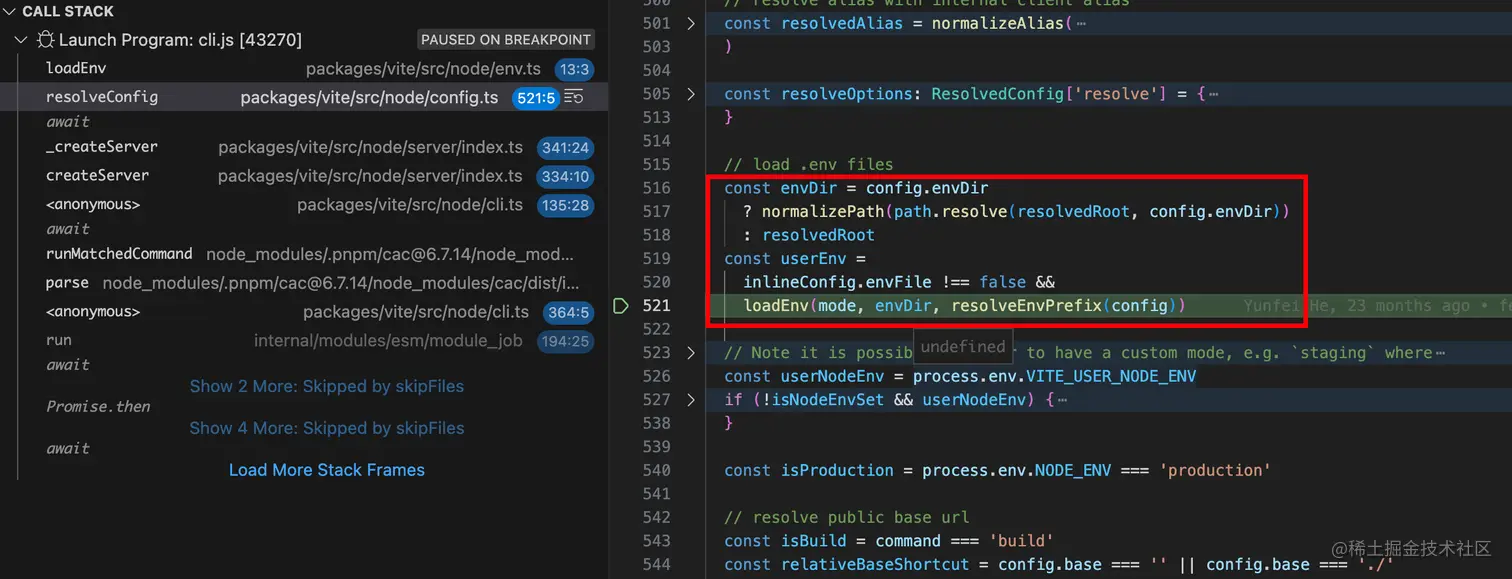Click the 13:3 line badge on loadEnv
This screenshot has width=1512, height=579.
click(x=575, y=69)
